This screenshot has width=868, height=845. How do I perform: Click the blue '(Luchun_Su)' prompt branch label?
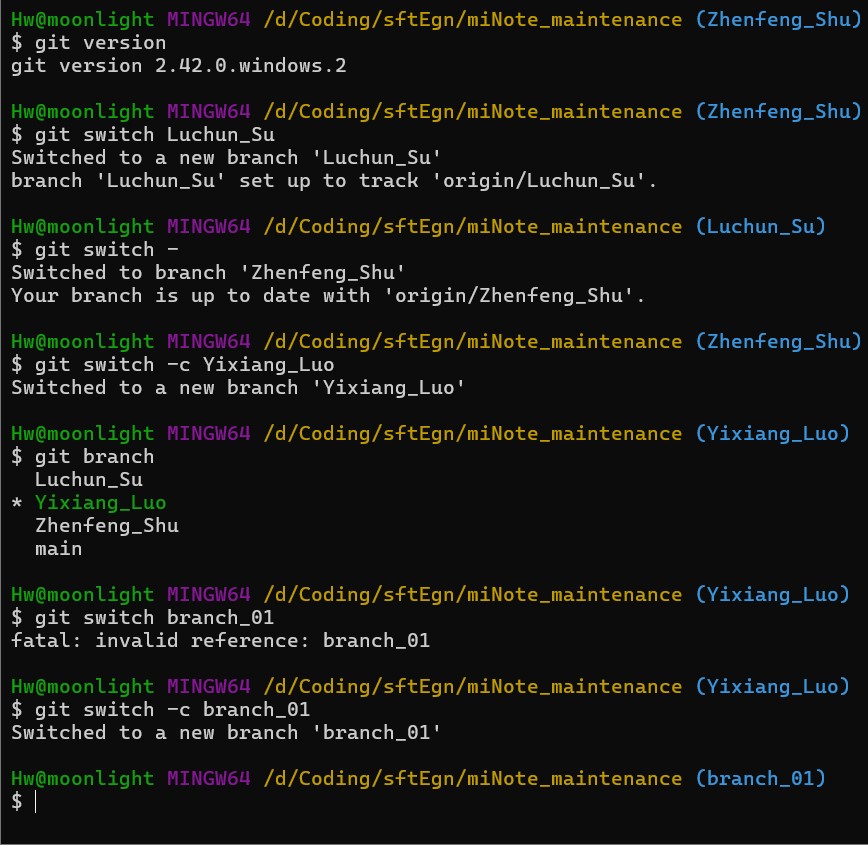pos(761,227)
